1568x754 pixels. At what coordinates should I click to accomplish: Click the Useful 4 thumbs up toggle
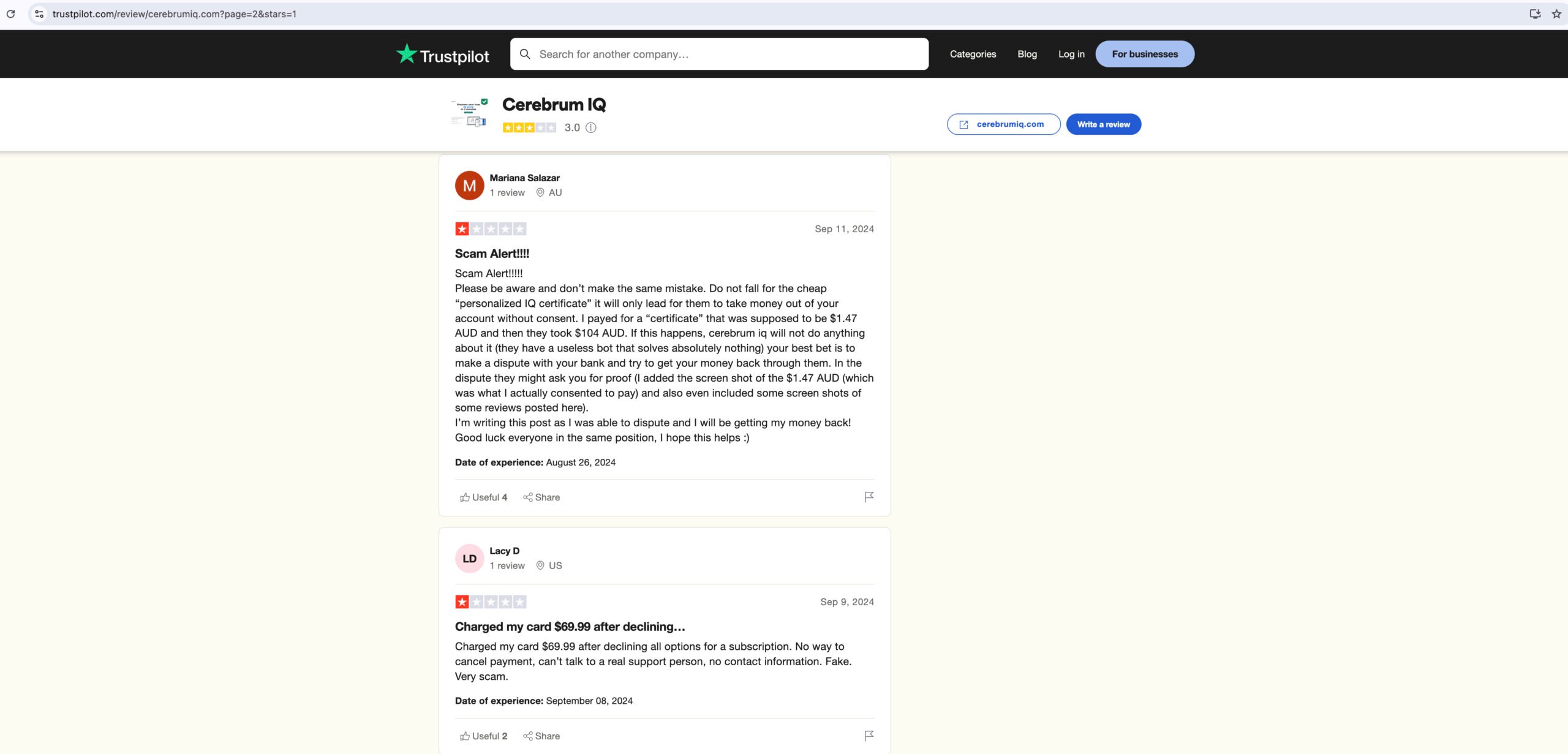(x=483, y=497)
